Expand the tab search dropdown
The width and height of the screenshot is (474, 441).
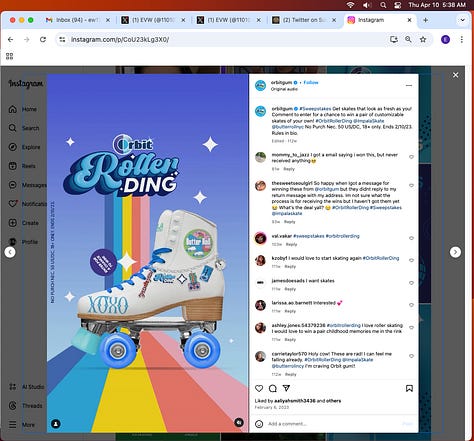tap(462, 20)
